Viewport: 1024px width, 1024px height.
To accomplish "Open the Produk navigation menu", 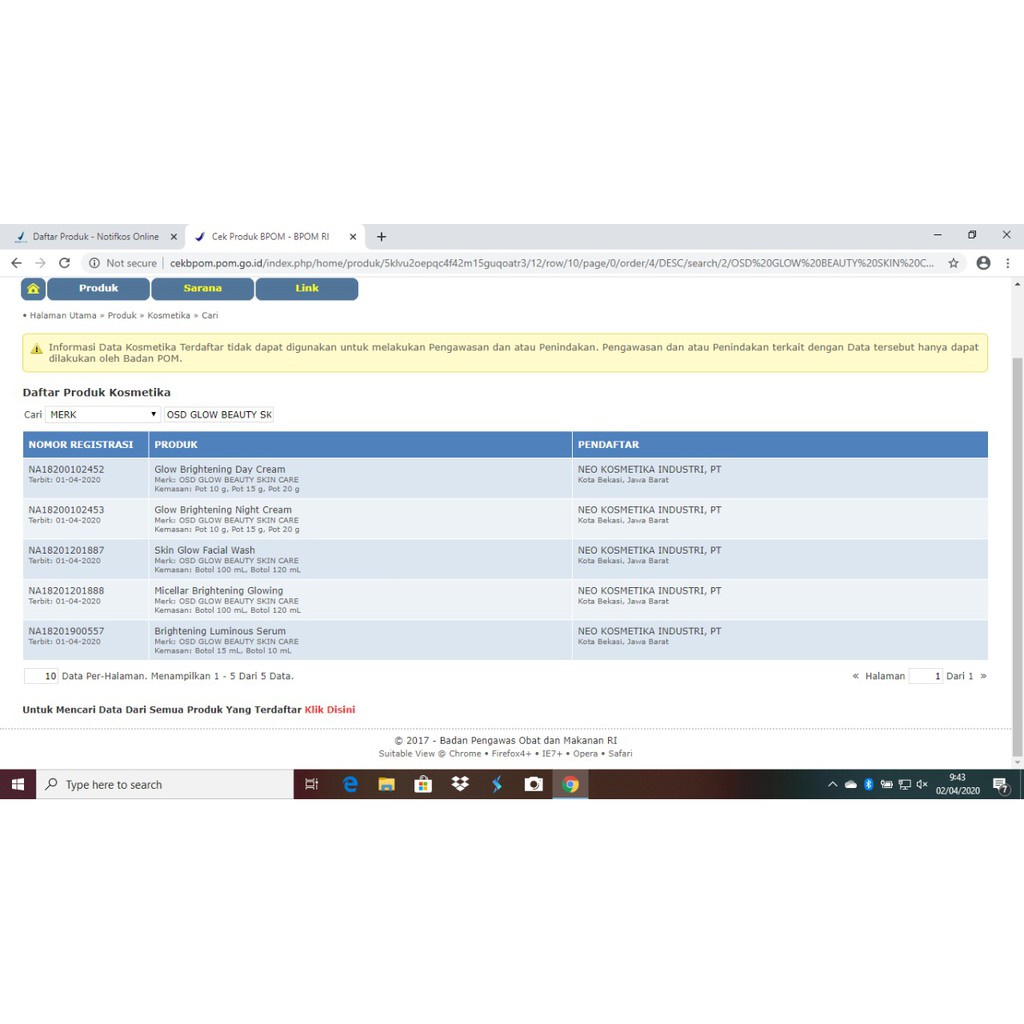I will 98,289.
